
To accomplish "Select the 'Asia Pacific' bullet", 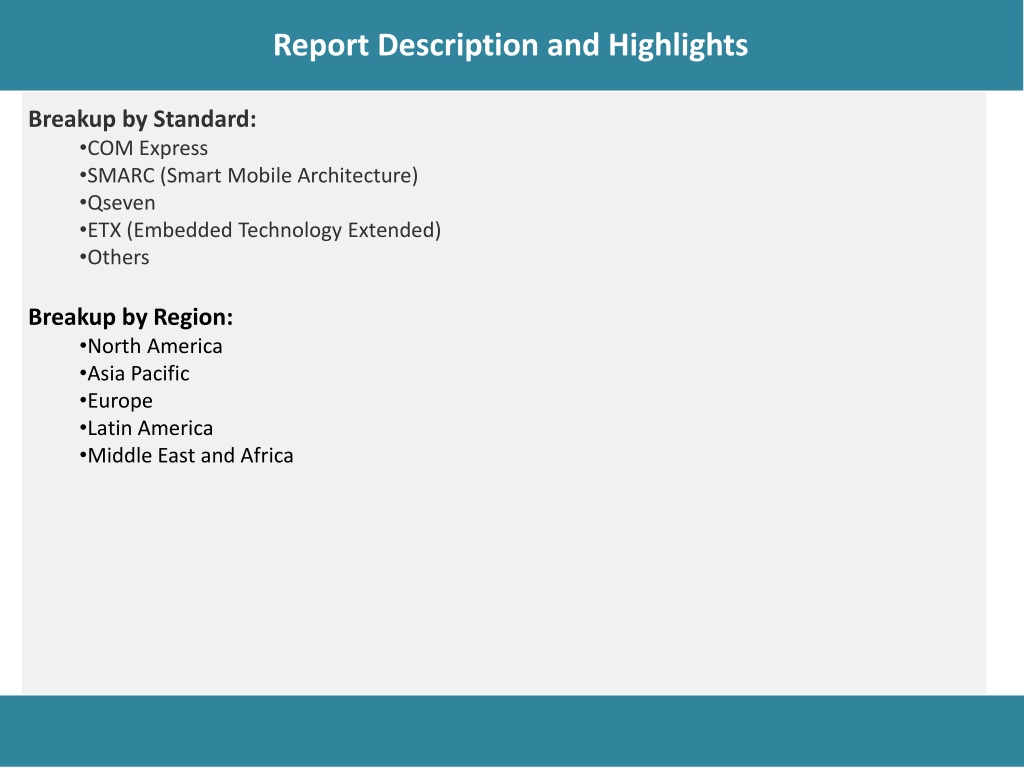I will coord(135,374).
